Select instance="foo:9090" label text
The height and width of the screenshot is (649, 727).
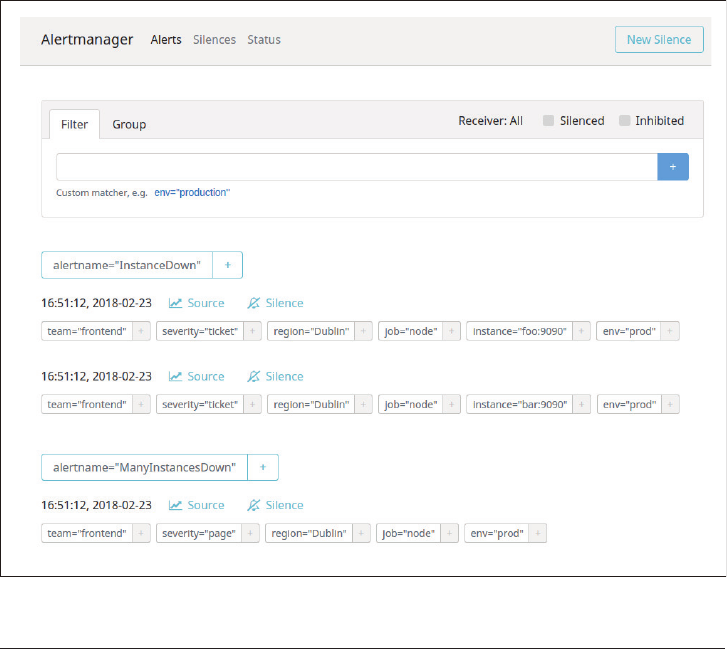[520, 331]
